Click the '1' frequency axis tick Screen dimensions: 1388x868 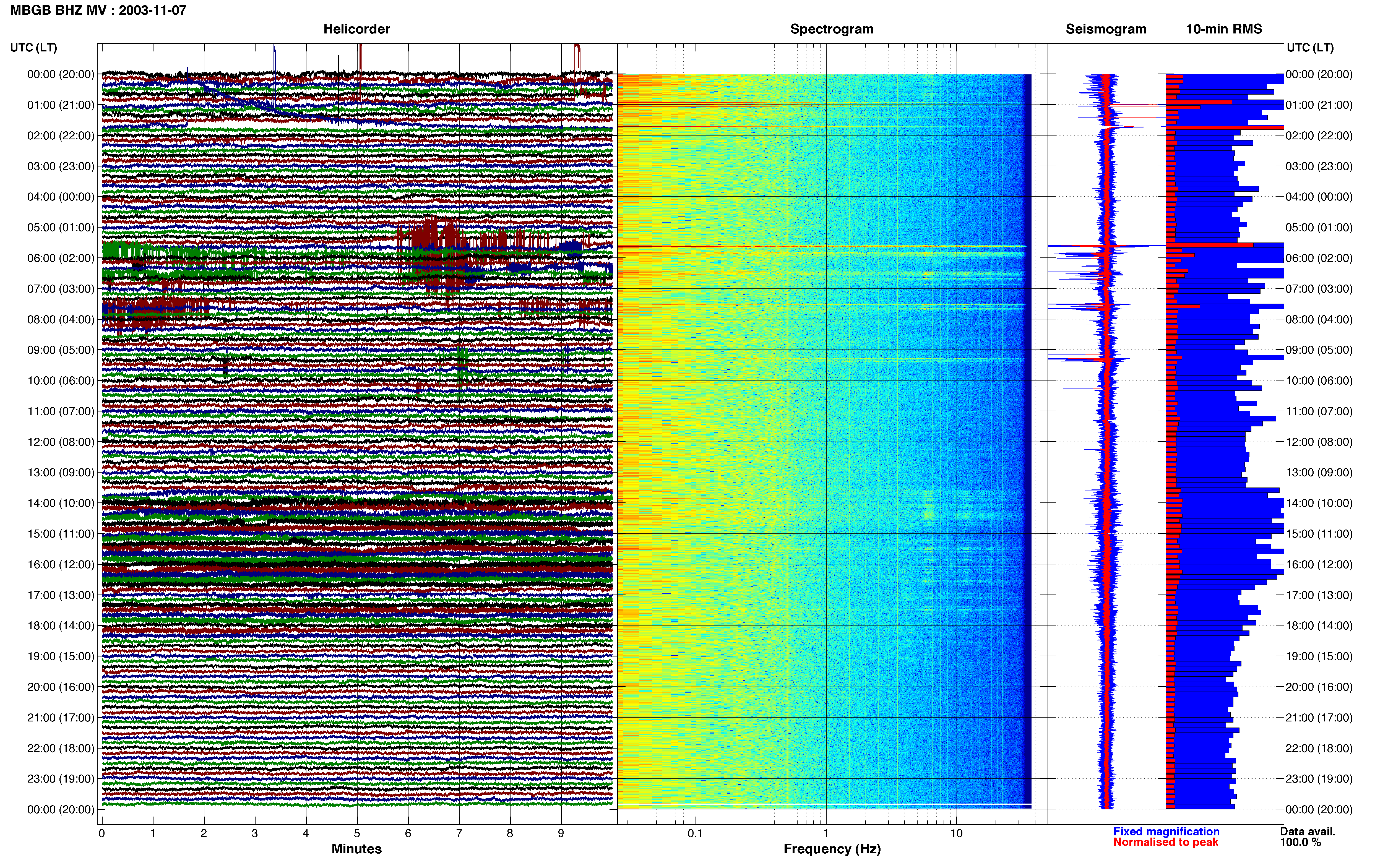coord(826,833)
